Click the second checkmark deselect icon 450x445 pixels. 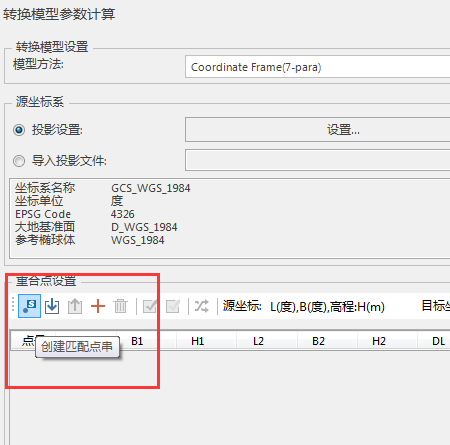(x=173, y=306)
